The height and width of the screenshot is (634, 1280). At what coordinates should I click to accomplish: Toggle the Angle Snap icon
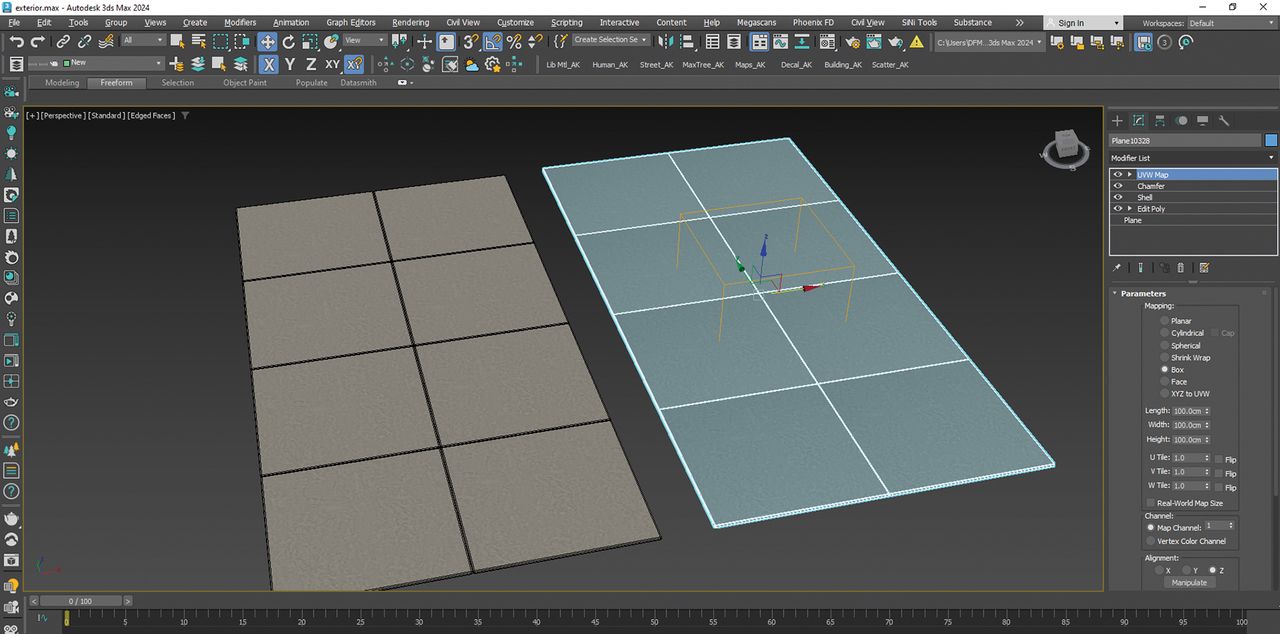pyautogui.click(x=492, y=41)
